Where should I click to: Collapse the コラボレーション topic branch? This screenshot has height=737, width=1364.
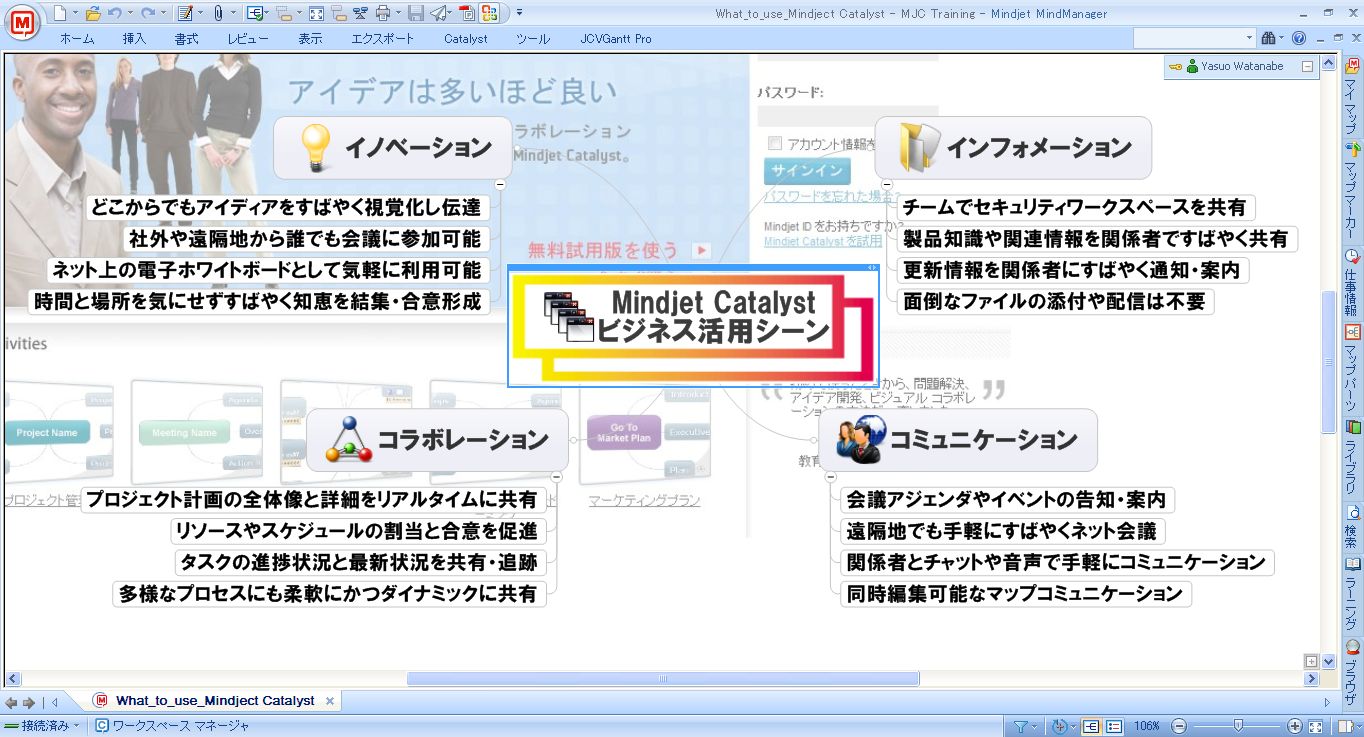556,477
